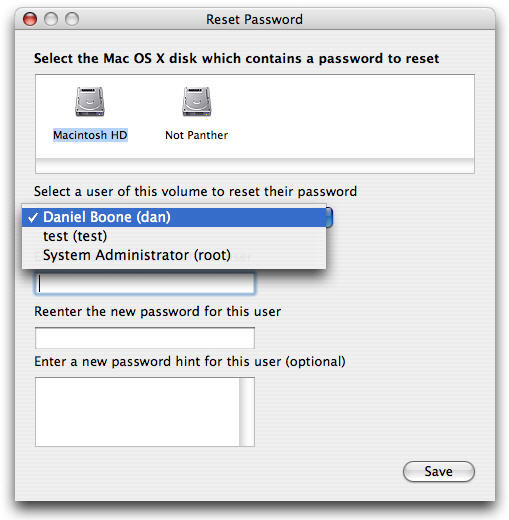Click inside the password hint text area

pyautogui.click(x=137, y=412)
